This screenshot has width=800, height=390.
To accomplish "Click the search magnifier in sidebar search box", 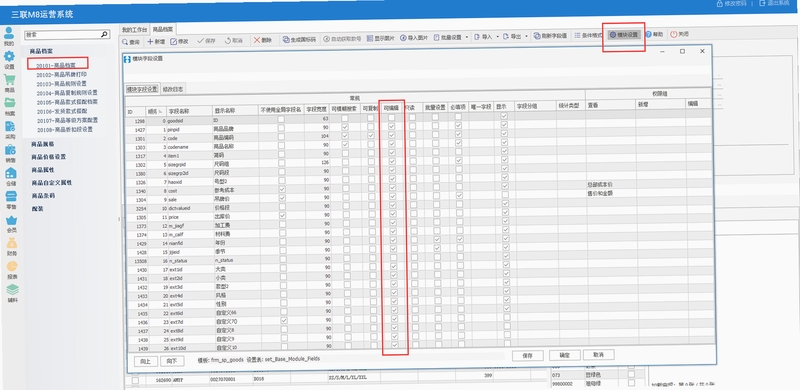I will pyautogui.click(x=104, y=34).
